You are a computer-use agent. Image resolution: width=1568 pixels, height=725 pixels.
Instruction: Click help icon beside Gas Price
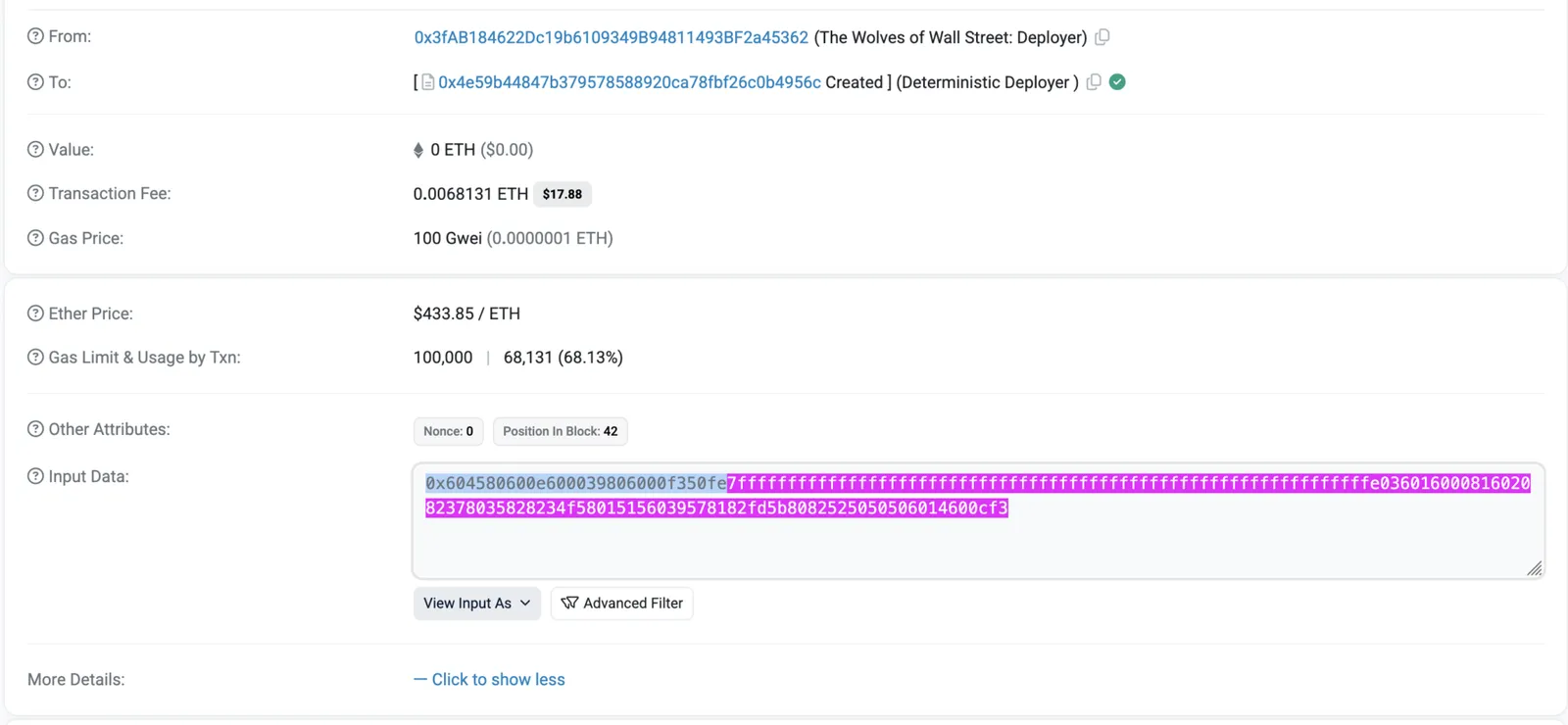coord(35,238)
